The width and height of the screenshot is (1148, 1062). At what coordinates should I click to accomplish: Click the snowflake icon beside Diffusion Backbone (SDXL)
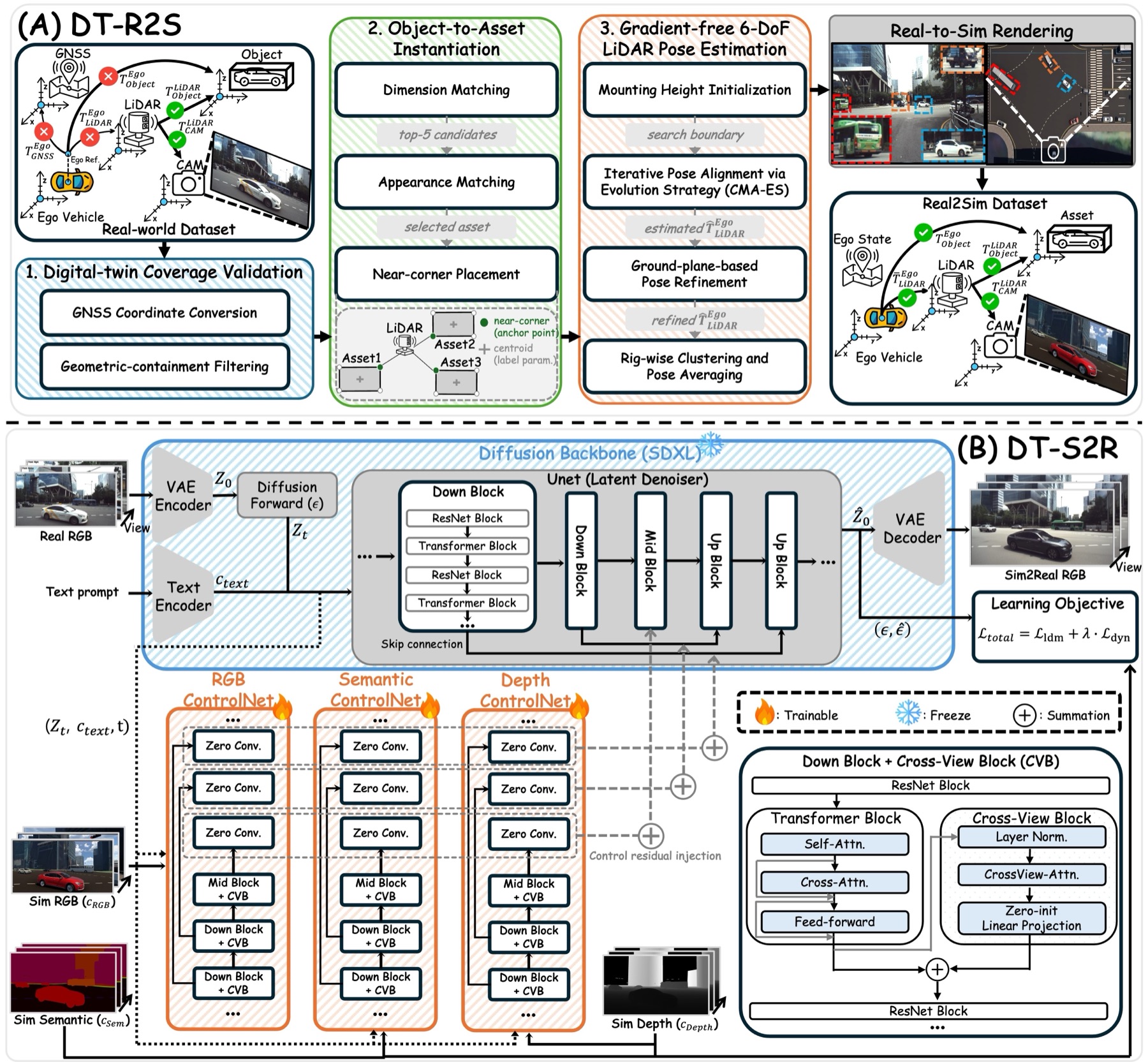[x=710, y=445]
